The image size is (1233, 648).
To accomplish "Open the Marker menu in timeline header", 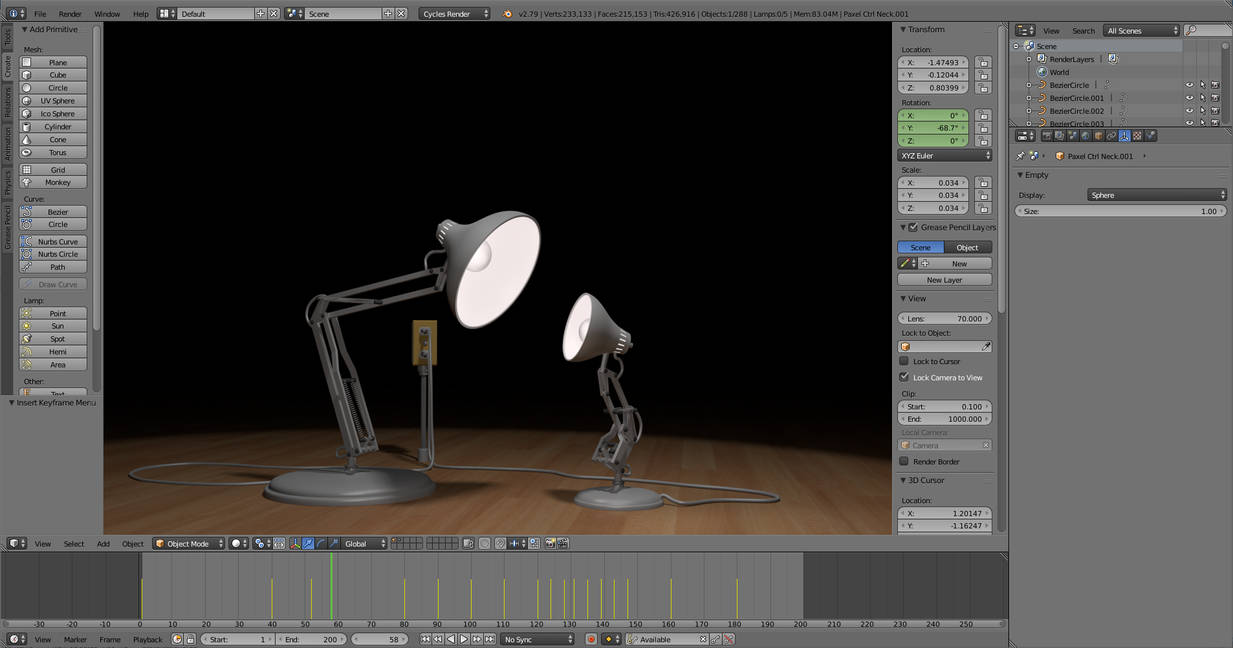I will tap(75, 639).
